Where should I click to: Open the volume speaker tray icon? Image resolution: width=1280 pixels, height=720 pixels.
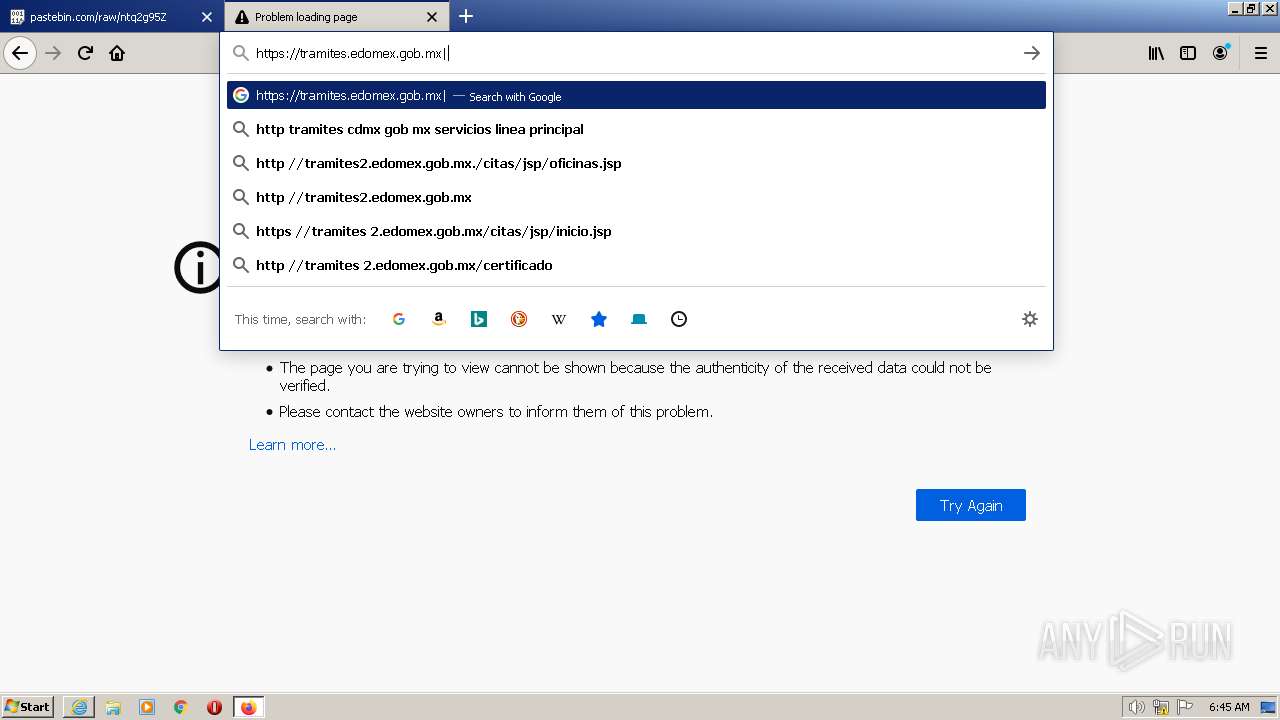point(1137,707)
